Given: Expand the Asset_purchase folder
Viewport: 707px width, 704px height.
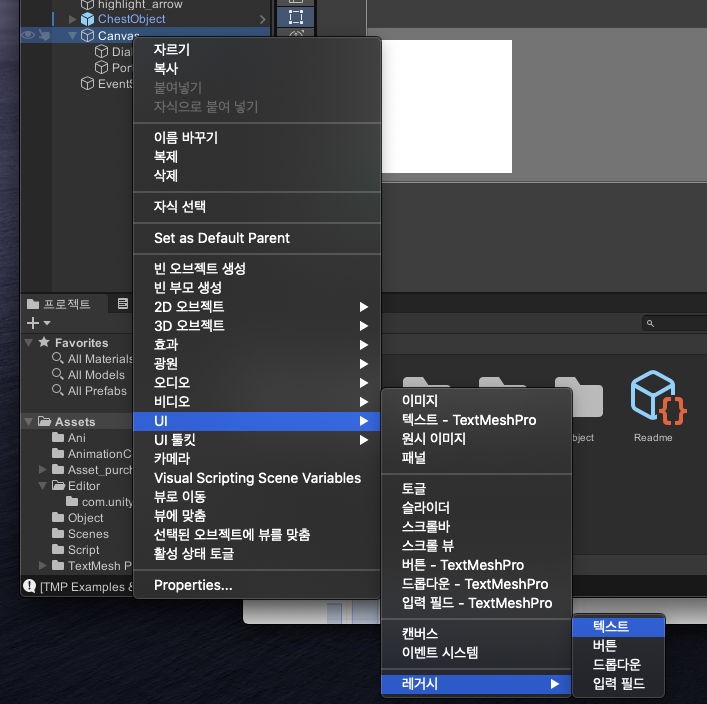Looking at the screenshot, I should point(43,469).
